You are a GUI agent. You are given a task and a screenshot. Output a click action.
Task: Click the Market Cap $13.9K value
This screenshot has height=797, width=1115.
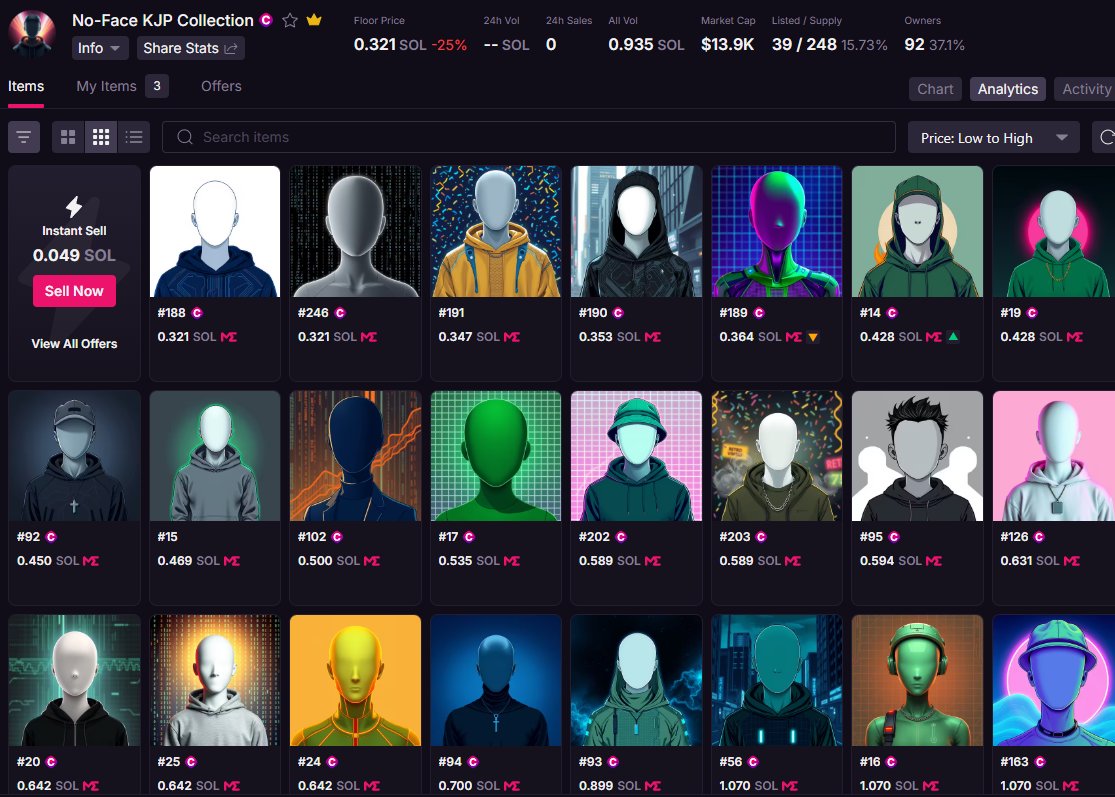[727, 45]
